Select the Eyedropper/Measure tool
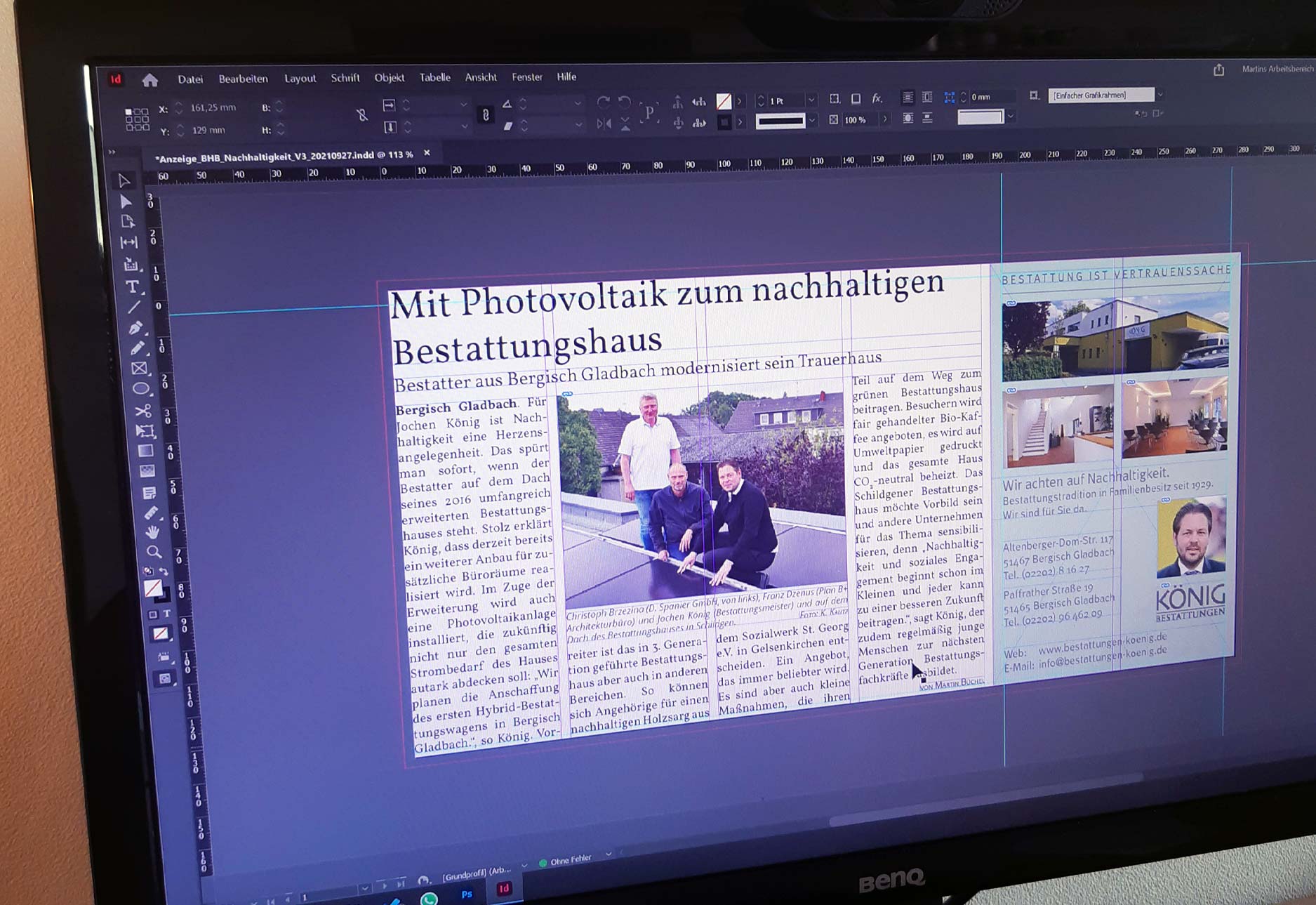 tap(151, 513)
